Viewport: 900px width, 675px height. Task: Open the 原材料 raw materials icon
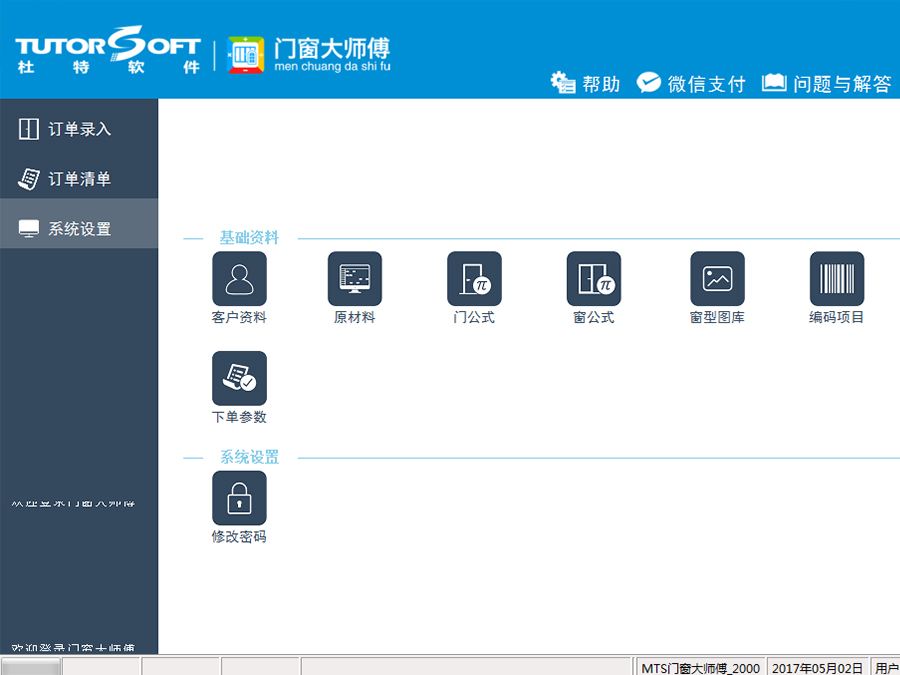point(355,278)
